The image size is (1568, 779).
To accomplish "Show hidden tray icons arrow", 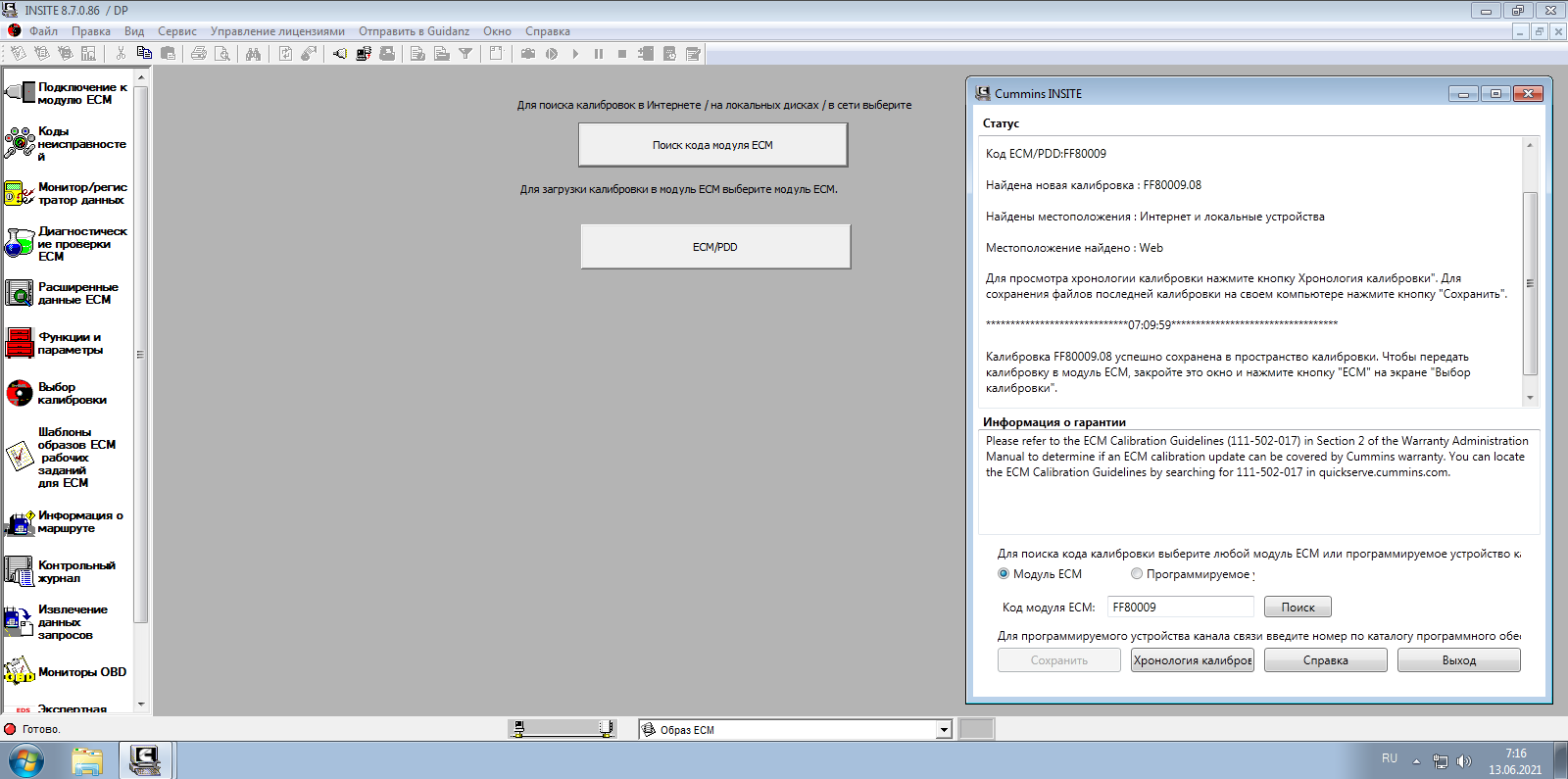I will point(1416,761).
